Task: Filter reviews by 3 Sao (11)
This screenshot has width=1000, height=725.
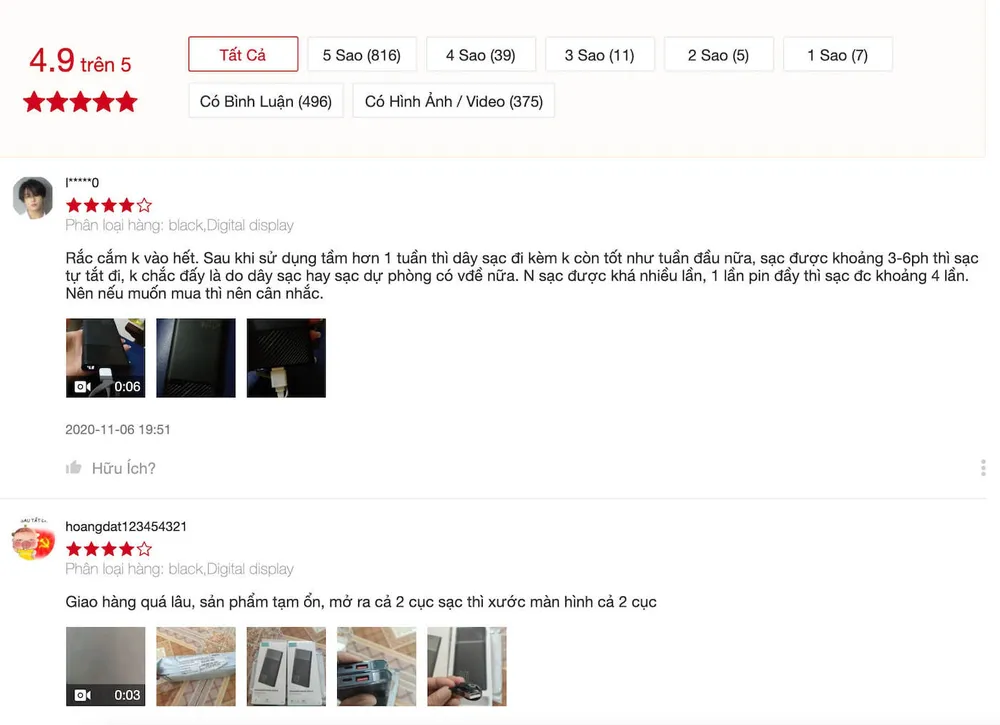Action: click(x=599, y=55)
